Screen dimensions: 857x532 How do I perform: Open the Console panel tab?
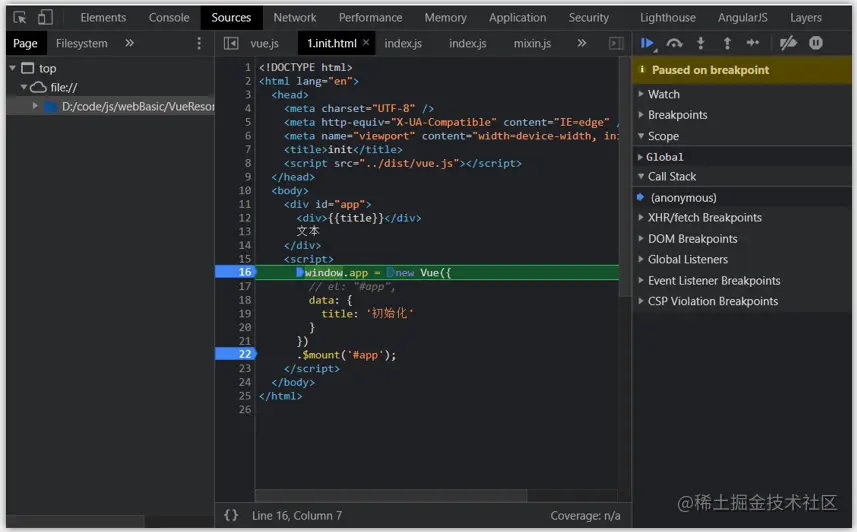point(169,17)
